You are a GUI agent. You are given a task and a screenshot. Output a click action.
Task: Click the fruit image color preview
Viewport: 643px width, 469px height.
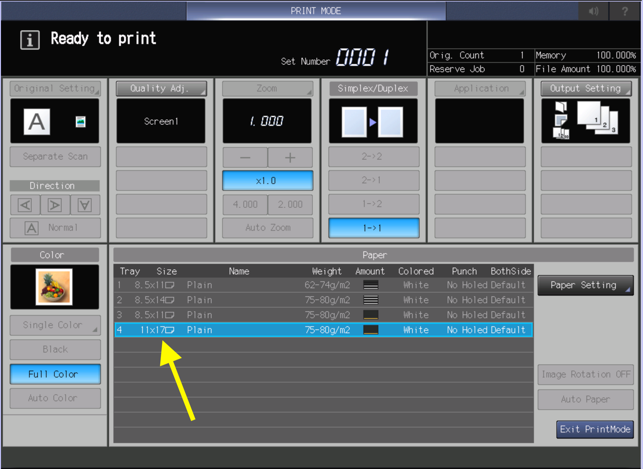pos(52,287)
